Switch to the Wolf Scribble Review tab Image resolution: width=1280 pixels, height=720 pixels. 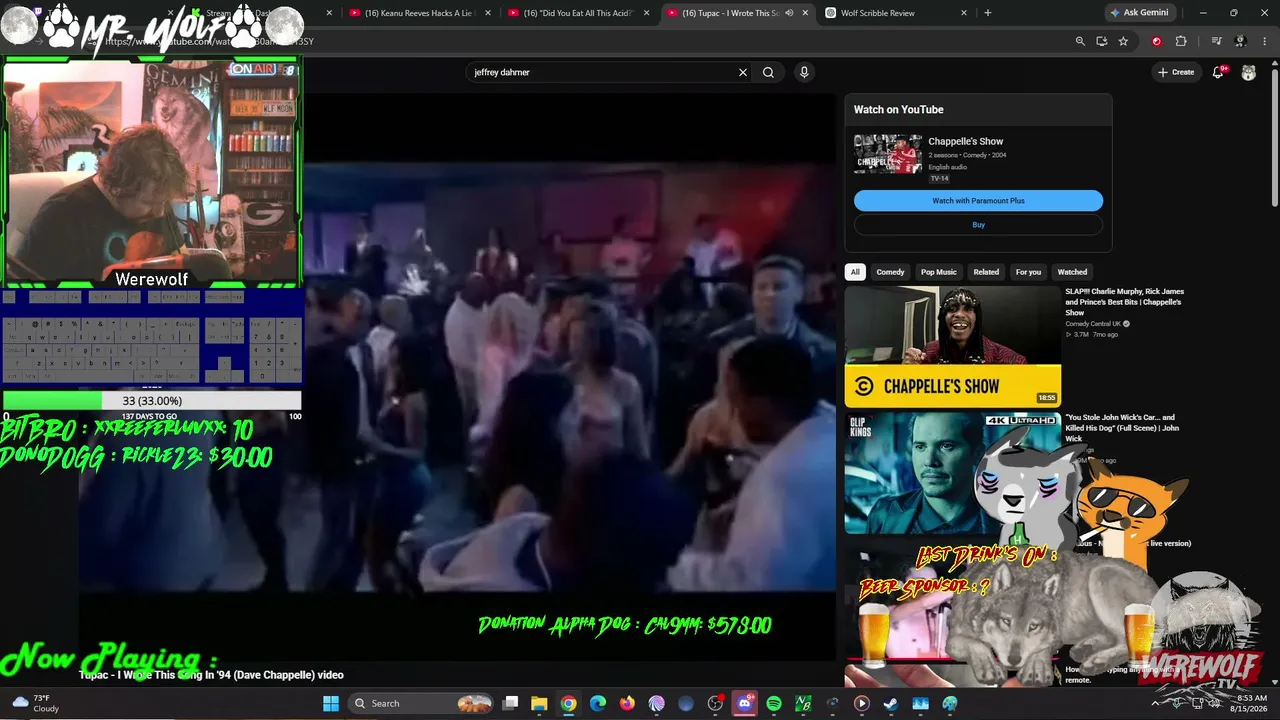887,13
